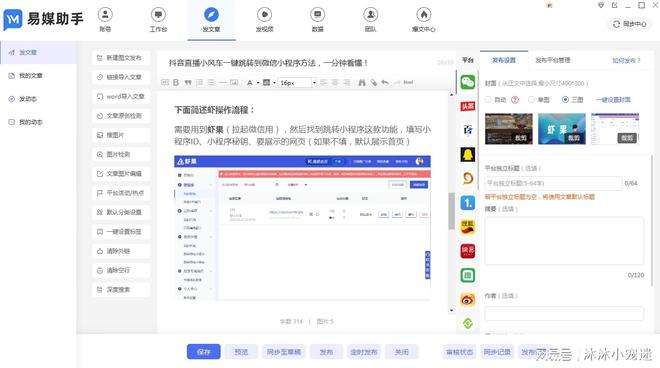This screenshot has height=368, width=660.
Task: Insert an image via toolbar image icon
Action: [234, 83]
